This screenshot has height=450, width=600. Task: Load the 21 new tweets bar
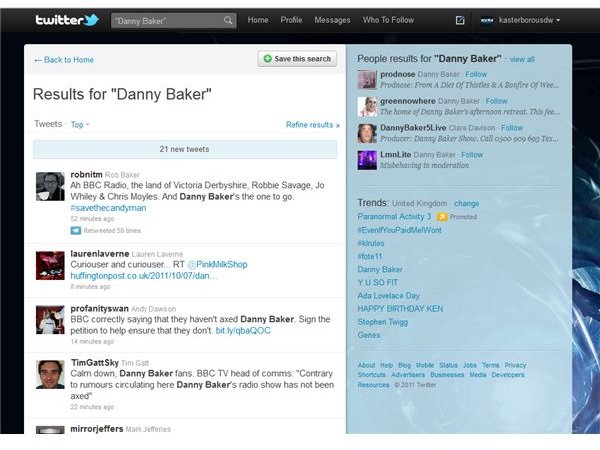(185, 149)
